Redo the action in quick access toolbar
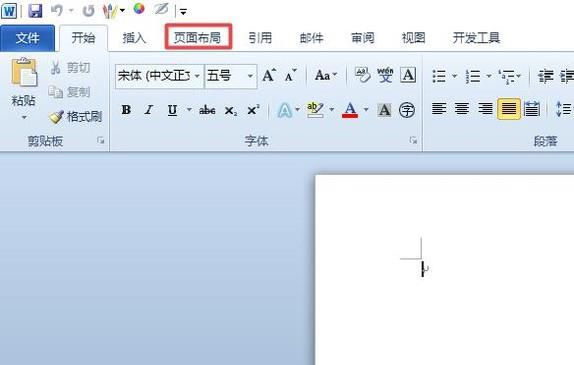 click(88, 11)
